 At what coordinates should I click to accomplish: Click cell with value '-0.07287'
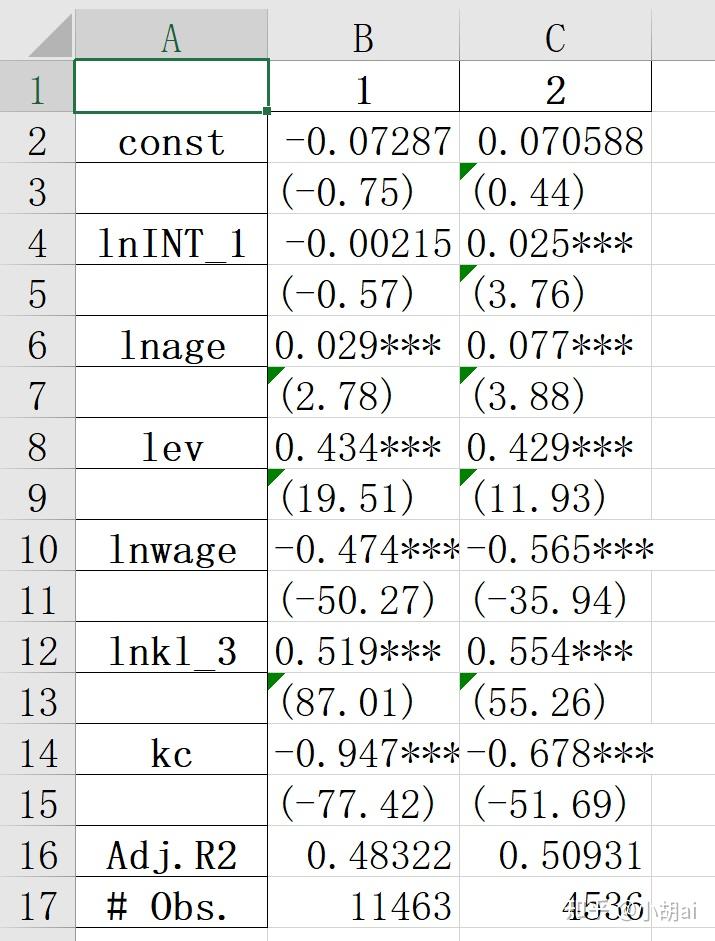[x=364, y=137]
